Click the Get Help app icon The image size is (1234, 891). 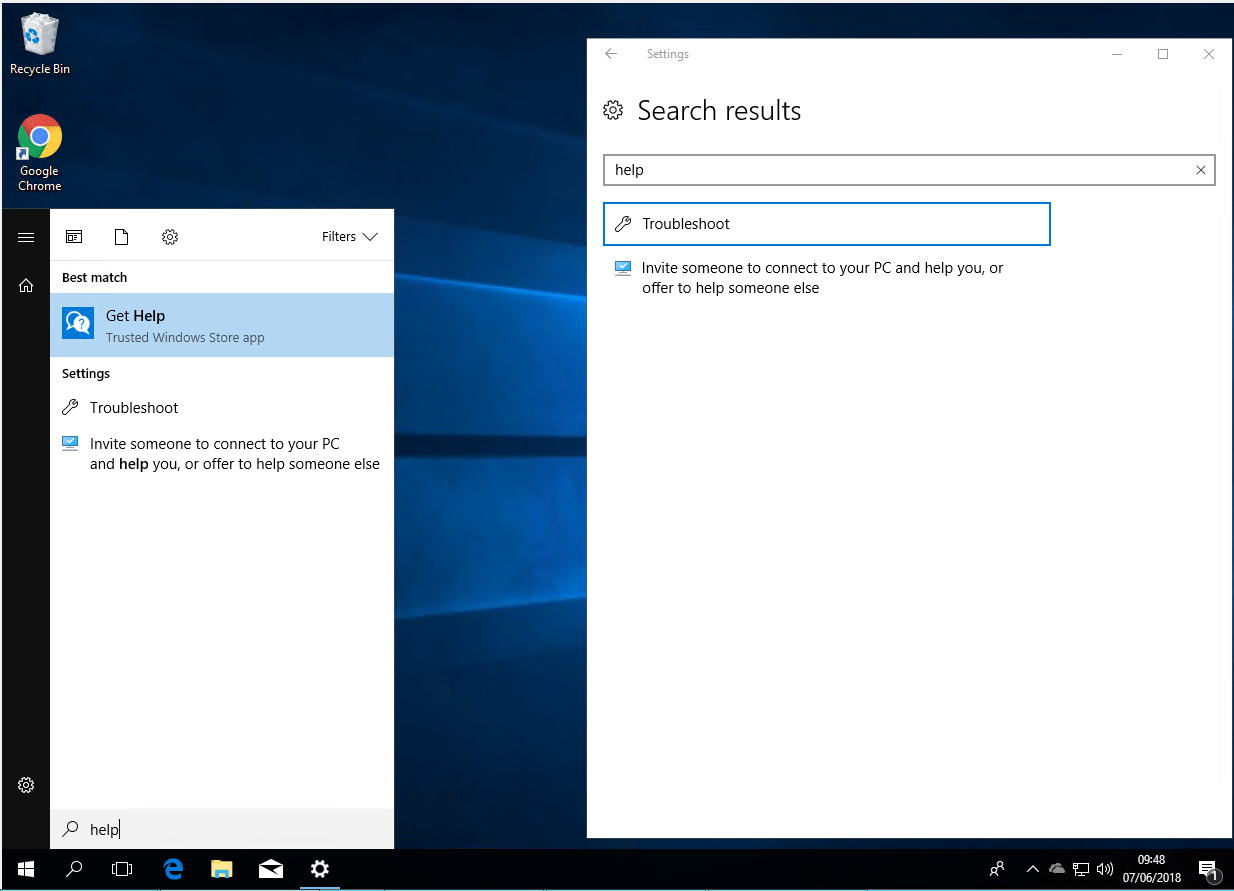[x=78, y=324]
